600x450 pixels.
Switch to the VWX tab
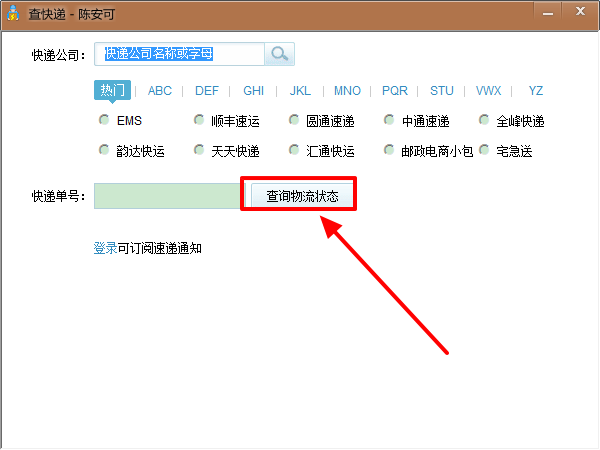488,91
